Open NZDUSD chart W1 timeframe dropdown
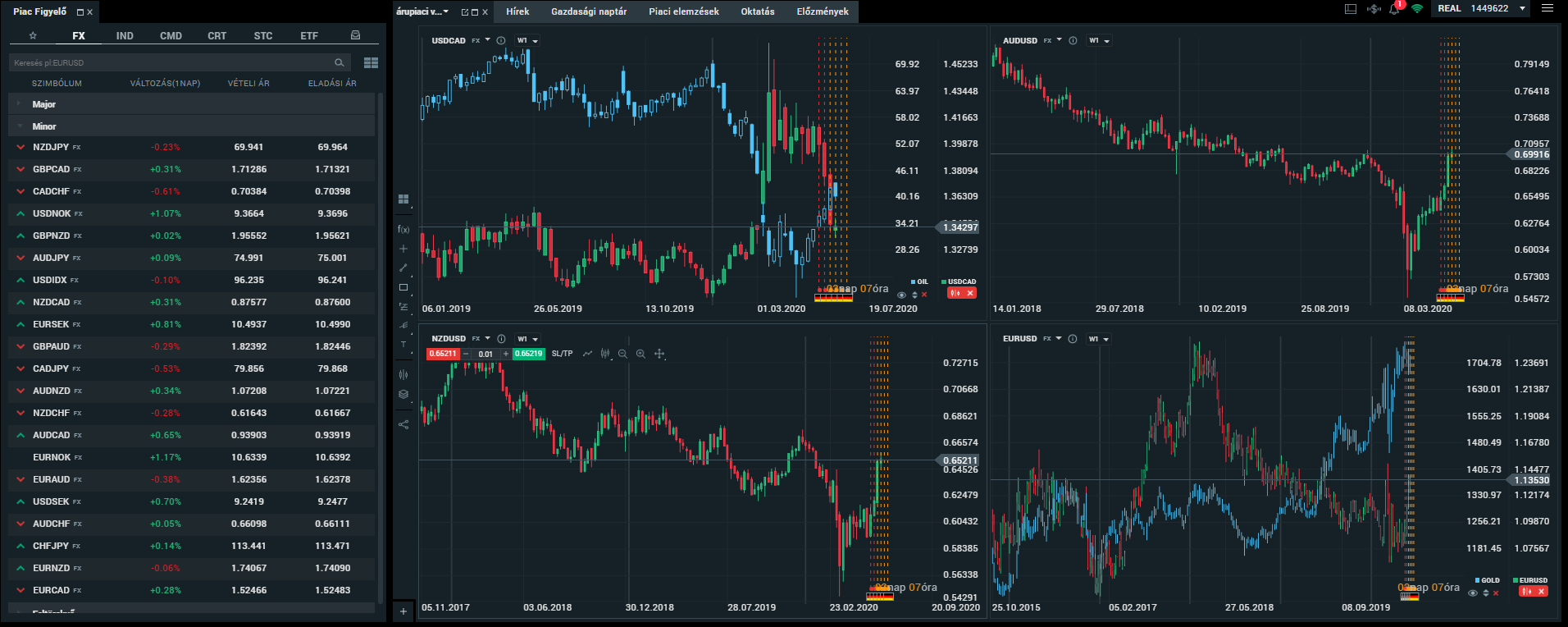 point(527,338)
